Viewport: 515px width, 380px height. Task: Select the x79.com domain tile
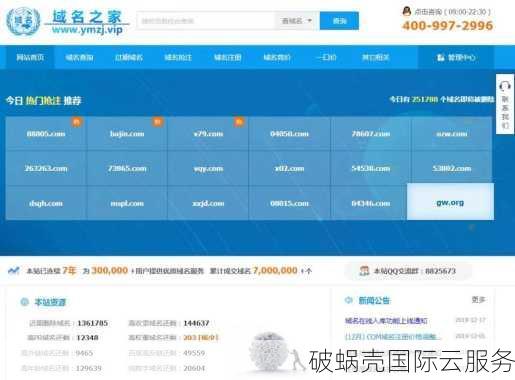[208, 134]
